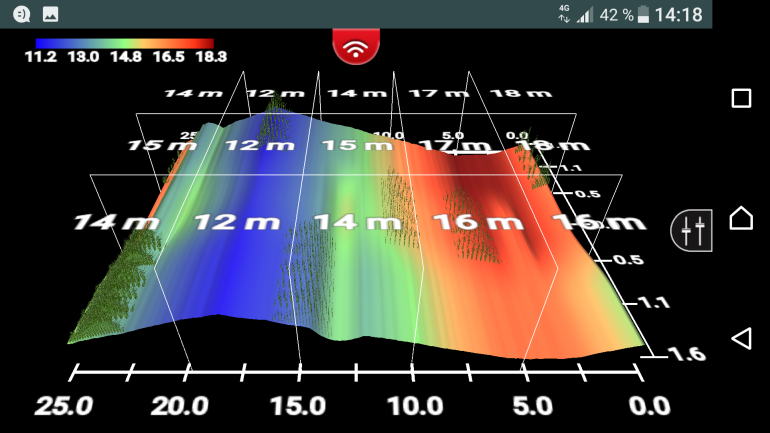The width and height of the screenshot is (770, 433).
Task: Open the sliders settings icon
Action: pyautogui.click(x=692, y=231)
